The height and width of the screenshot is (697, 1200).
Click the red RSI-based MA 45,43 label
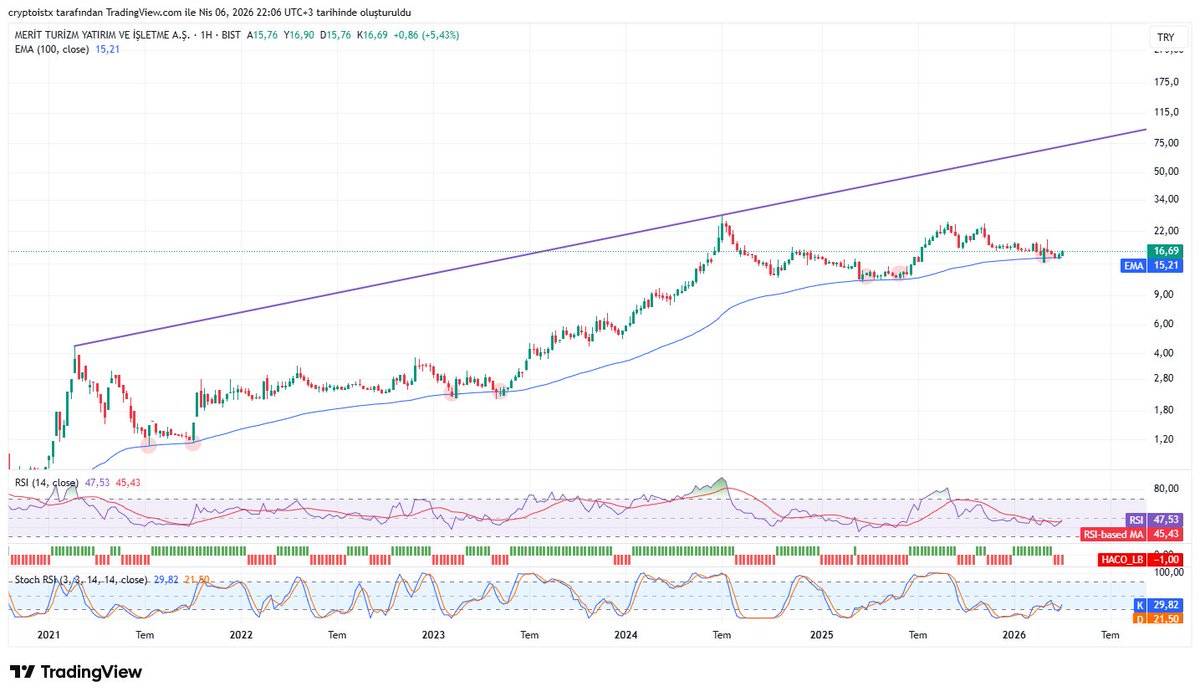(x=1133, y=534)
